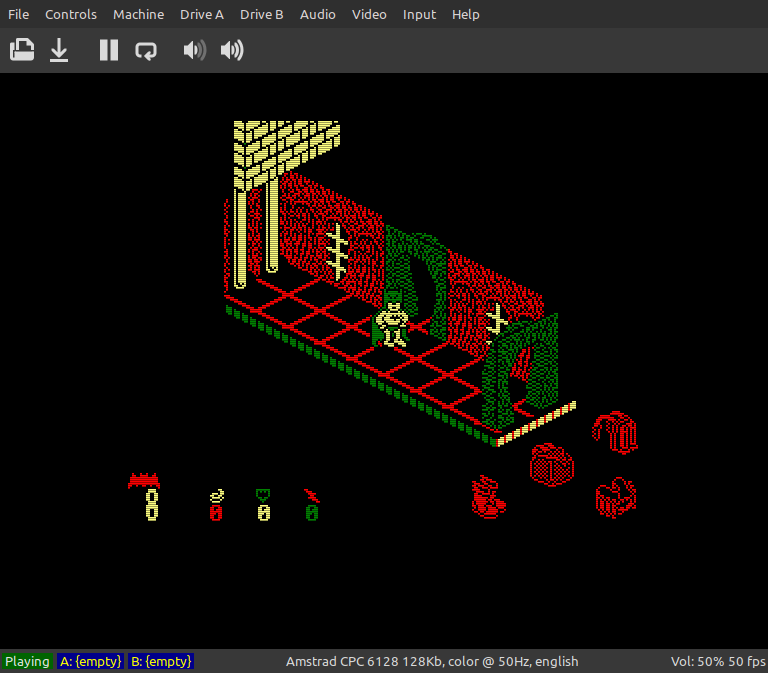Click the yellow brick block at top
This screenshot has width=768, height=673.
click(286, 154)
